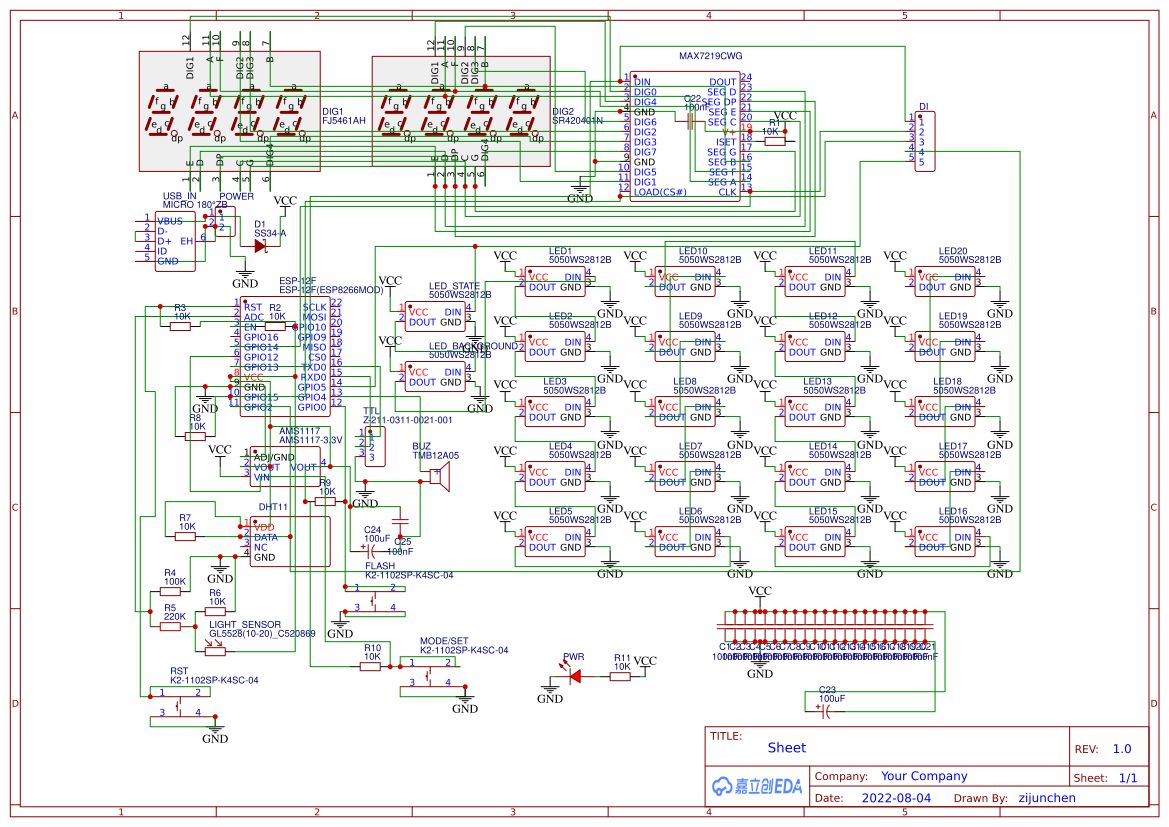Click the title block name 'Sheet'
Image resolution: width=1169 pixels, height=827 pixels.
(x=787, y=748)
